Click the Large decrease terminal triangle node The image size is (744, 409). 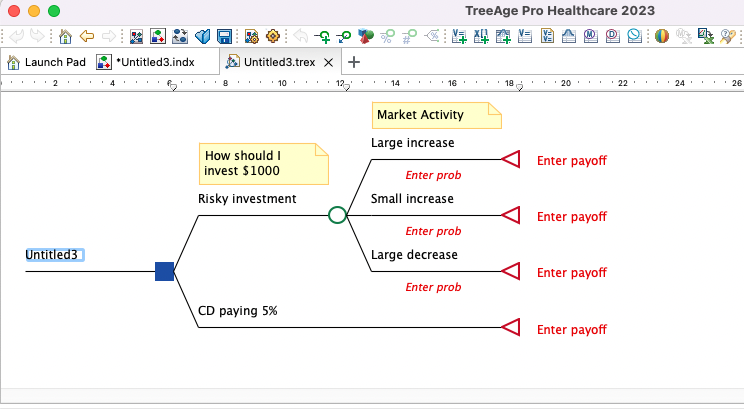point(511,272)
